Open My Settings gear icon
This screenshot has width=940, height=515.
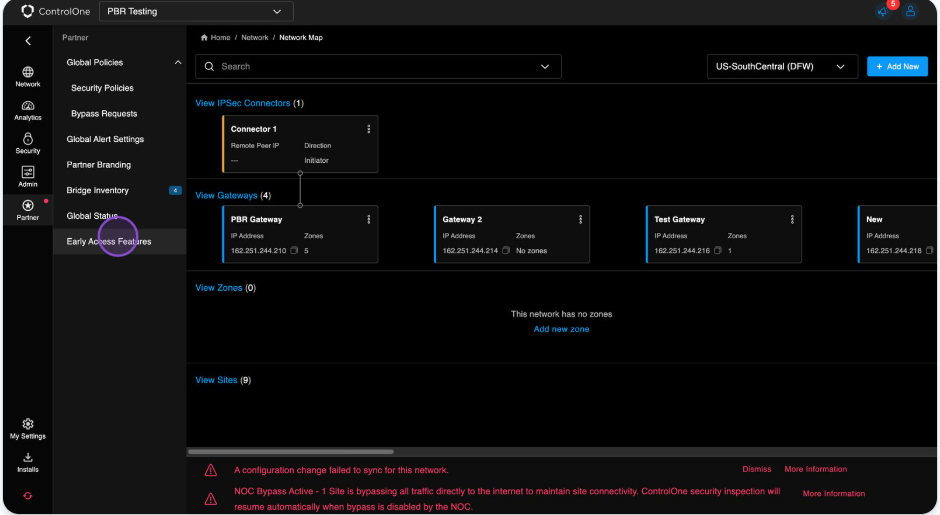[x=27, y=428]
